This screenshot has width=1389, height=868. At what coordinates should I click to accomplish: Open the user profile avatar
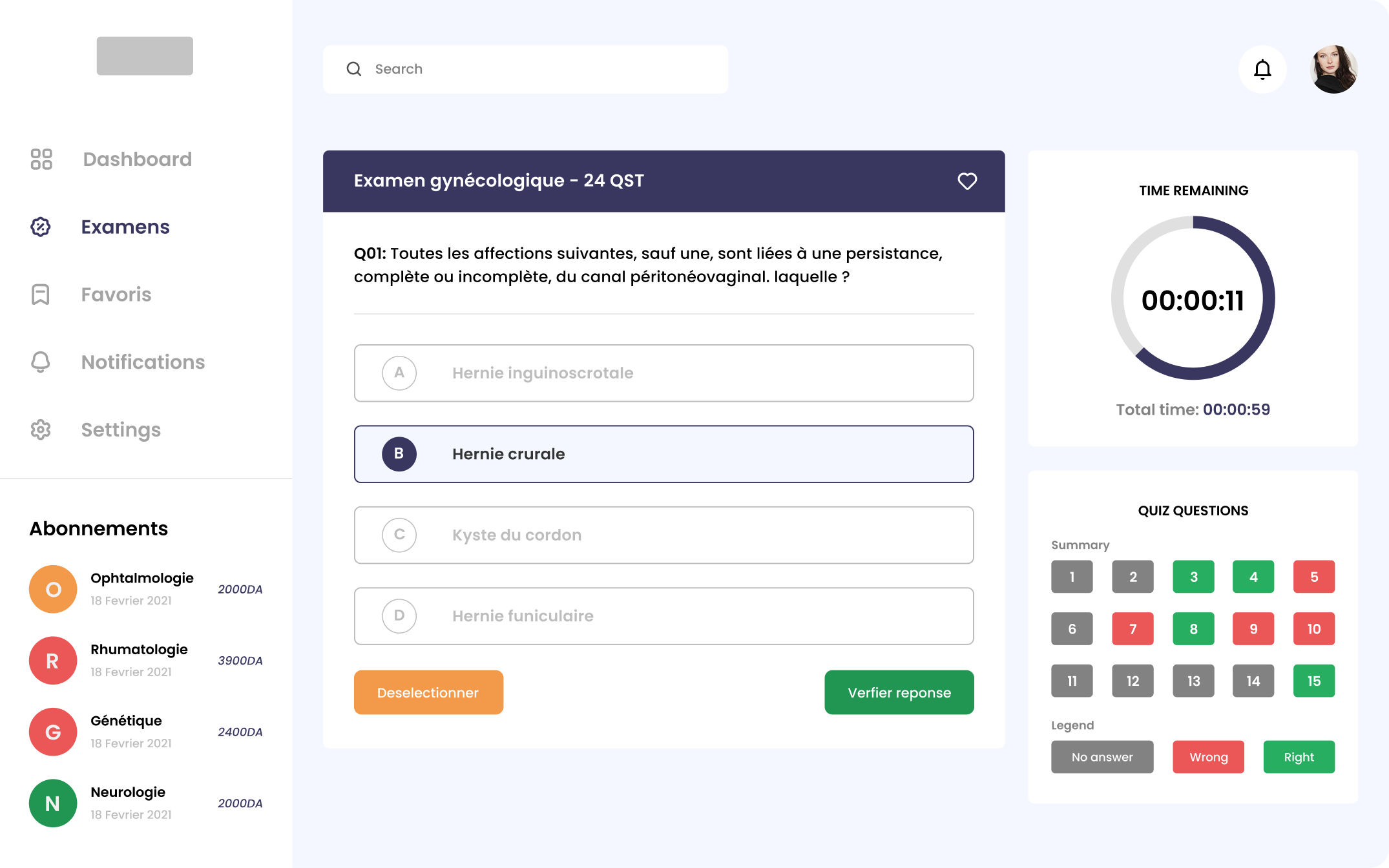click(1333, 69)
